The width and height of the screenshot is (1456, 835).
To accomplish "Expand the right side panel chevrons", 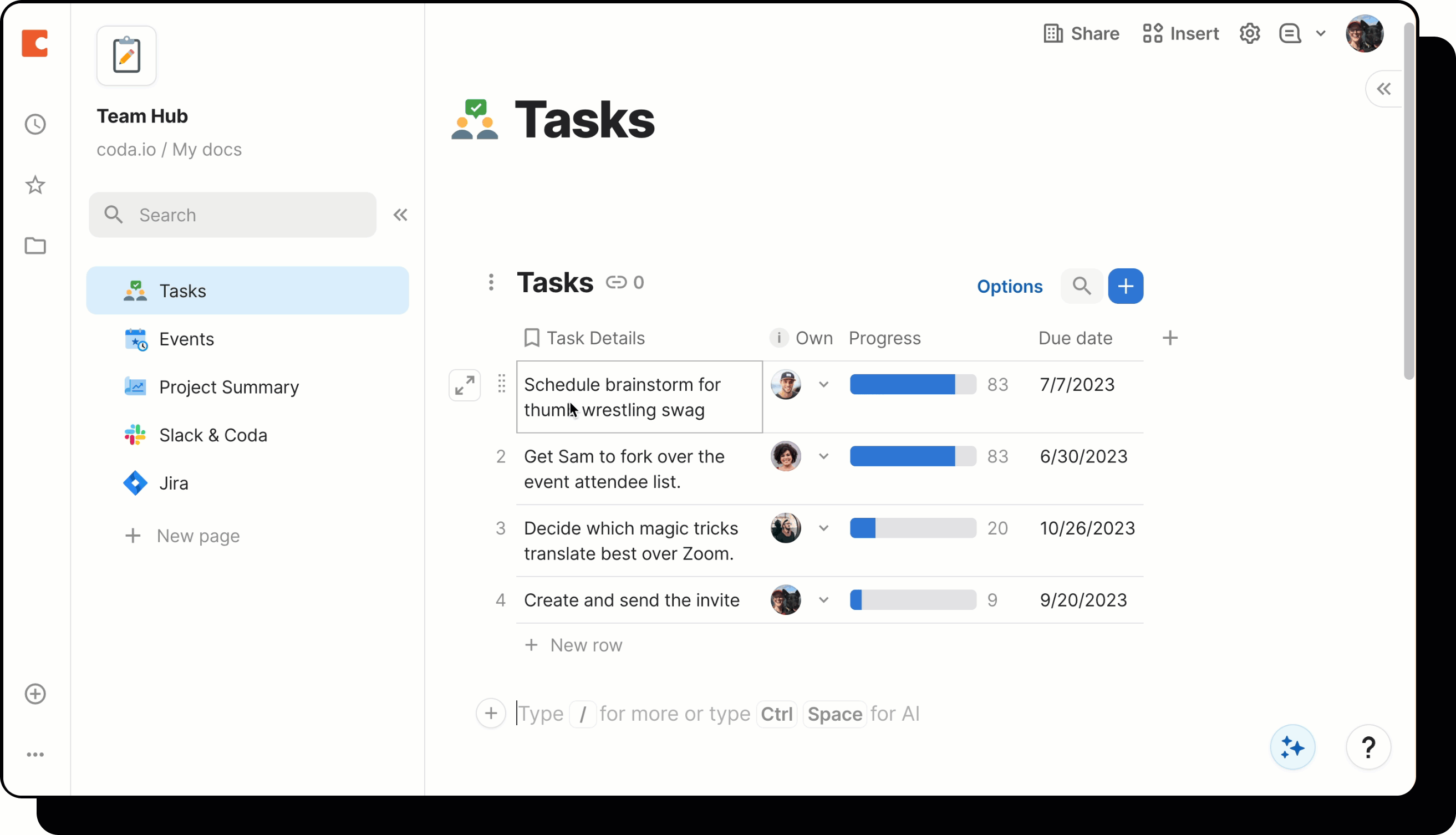I will coord(1384,89).
